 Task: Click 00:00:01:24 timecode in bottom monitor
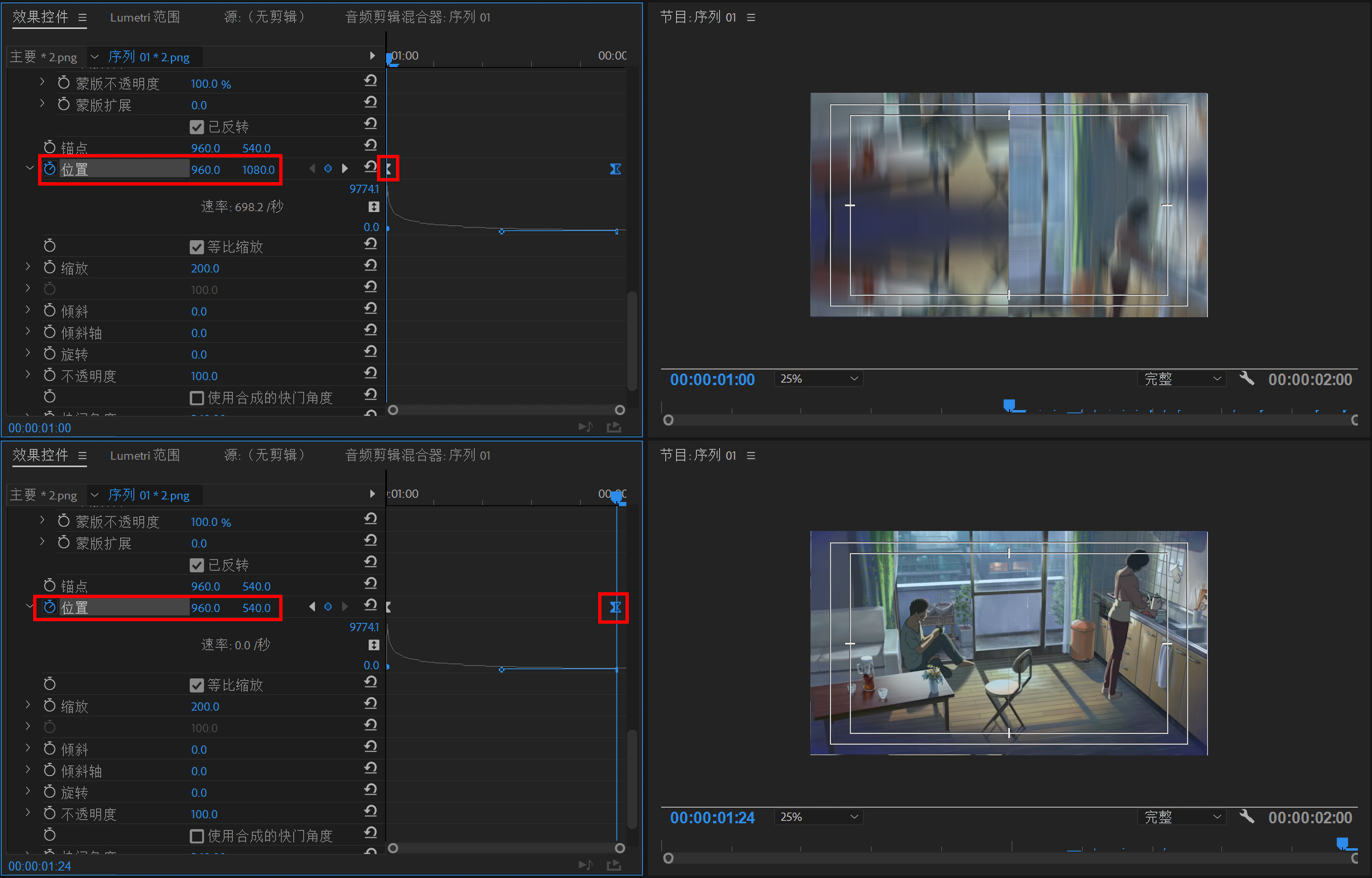[712, 817]
